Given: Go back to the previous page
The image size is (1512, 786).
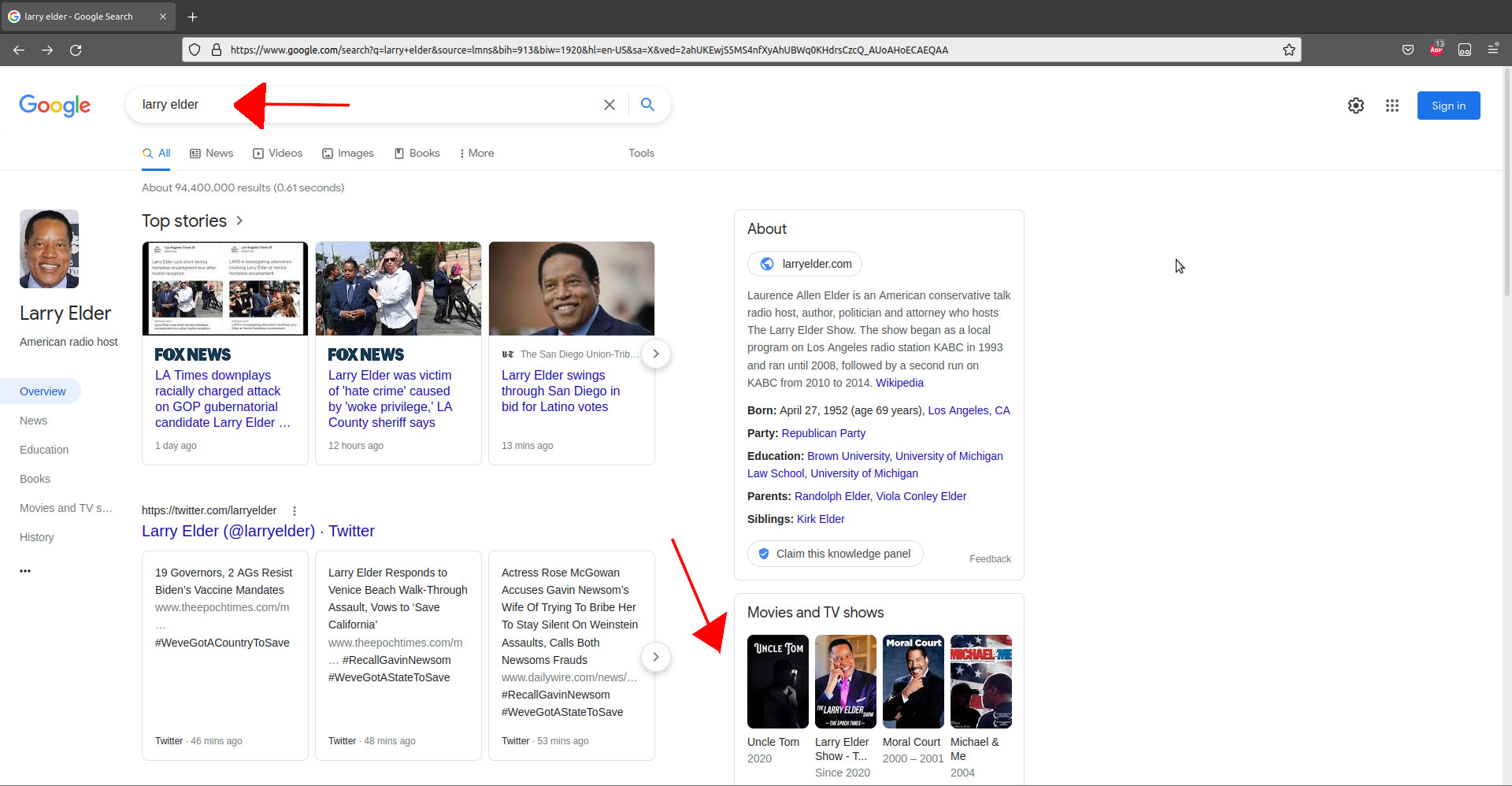Looking at the screenshot, I should [x=19, y=50].
